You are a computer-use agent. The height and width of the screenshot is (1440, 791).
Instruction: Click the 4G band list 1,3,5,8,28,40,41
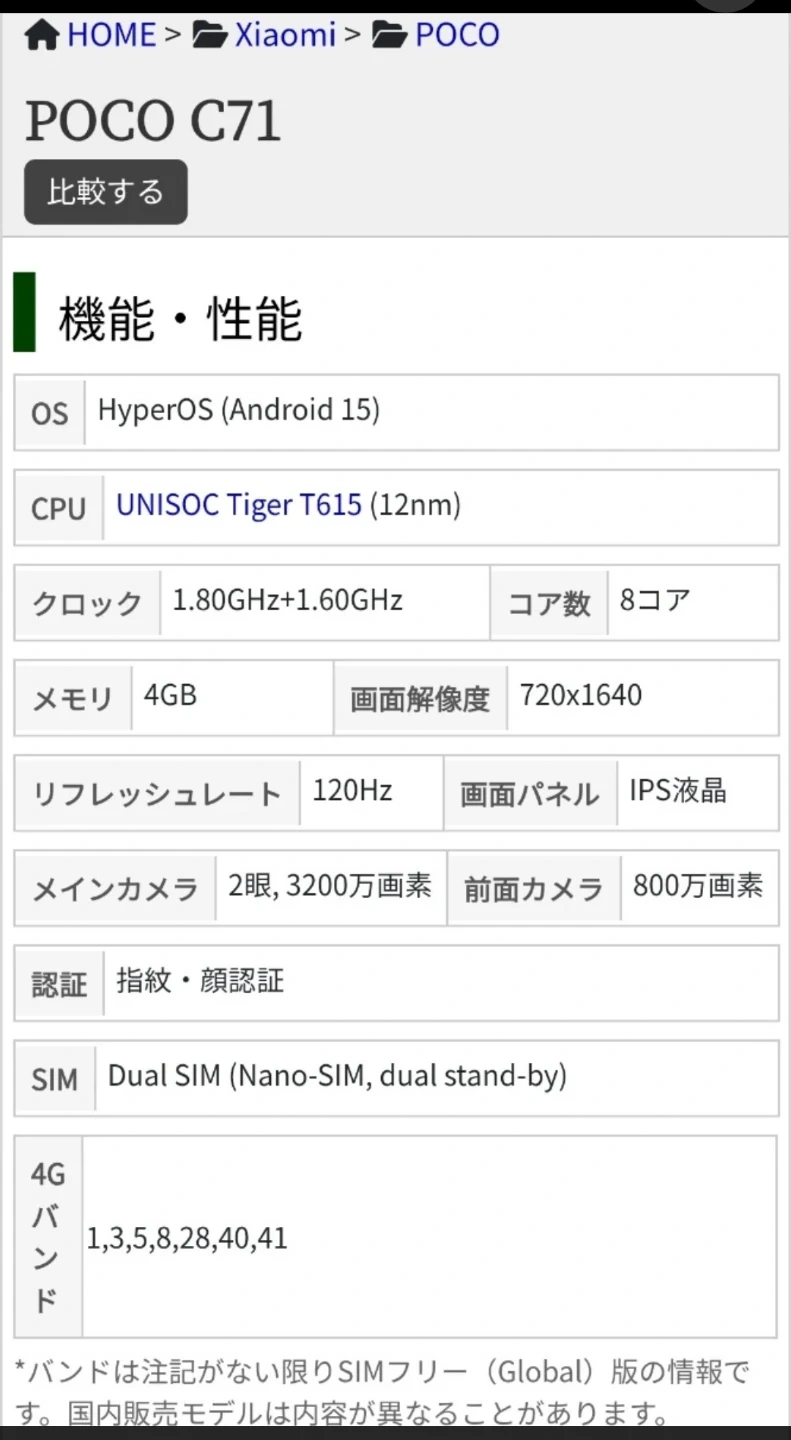click(x=187, y=1238)
